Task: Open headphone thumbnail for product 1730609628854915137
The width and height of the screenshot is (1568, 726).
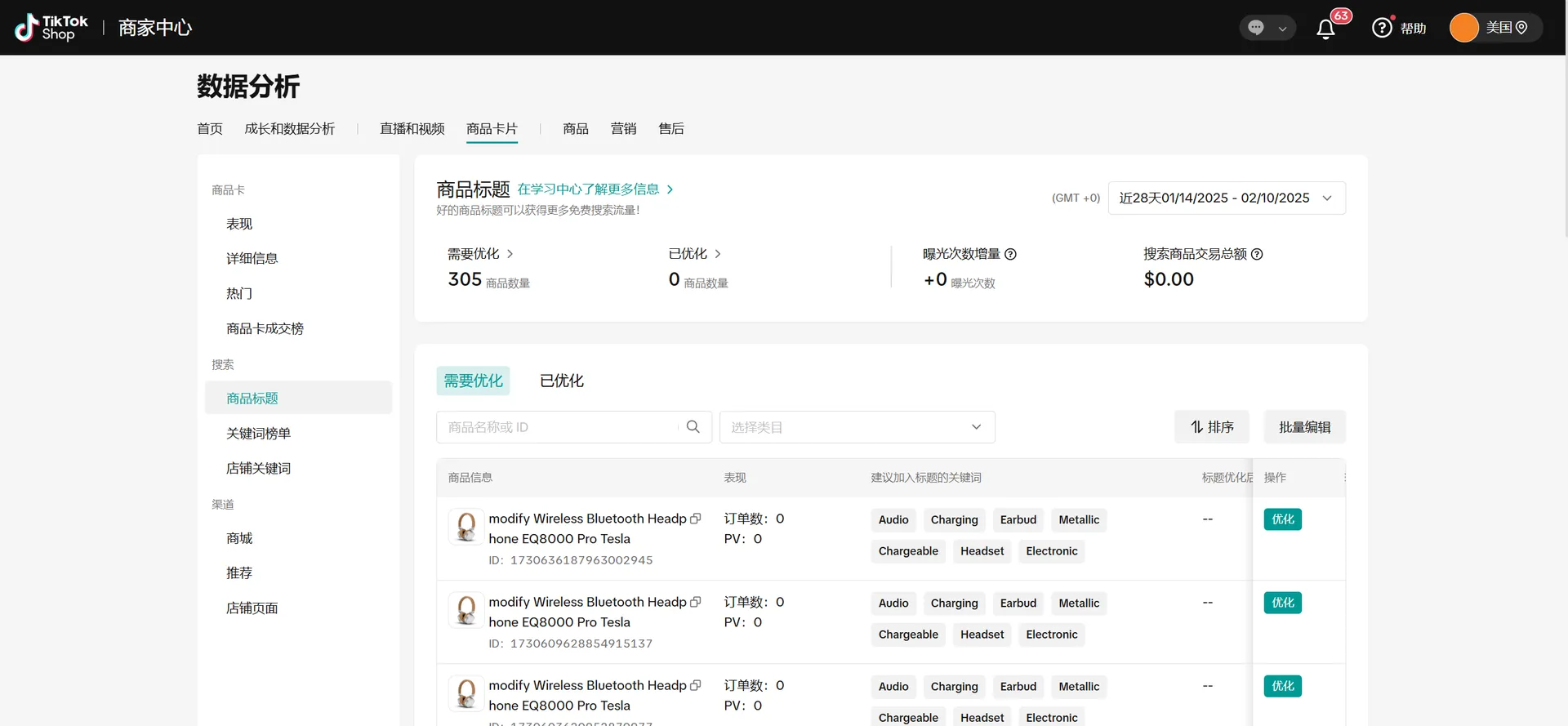Action: 466,610
